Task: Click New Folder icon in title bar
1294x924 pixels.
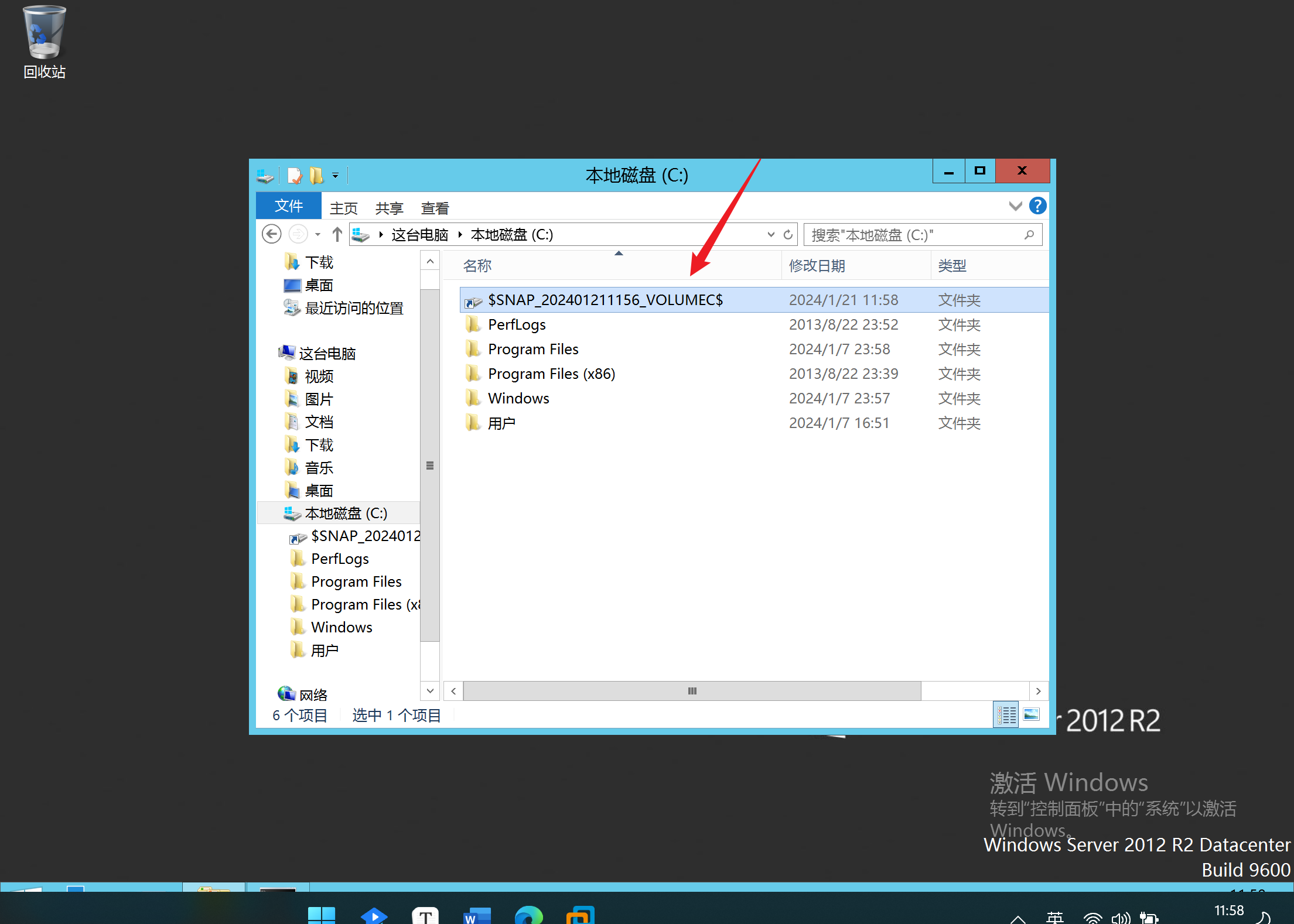Action: [316, 175]
